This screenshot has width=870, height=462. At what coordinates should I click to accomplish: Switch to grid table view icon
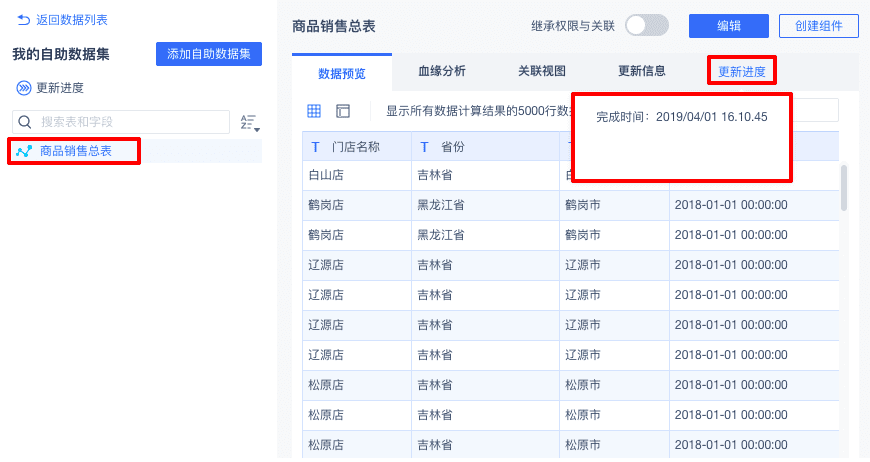click(314, 111)
